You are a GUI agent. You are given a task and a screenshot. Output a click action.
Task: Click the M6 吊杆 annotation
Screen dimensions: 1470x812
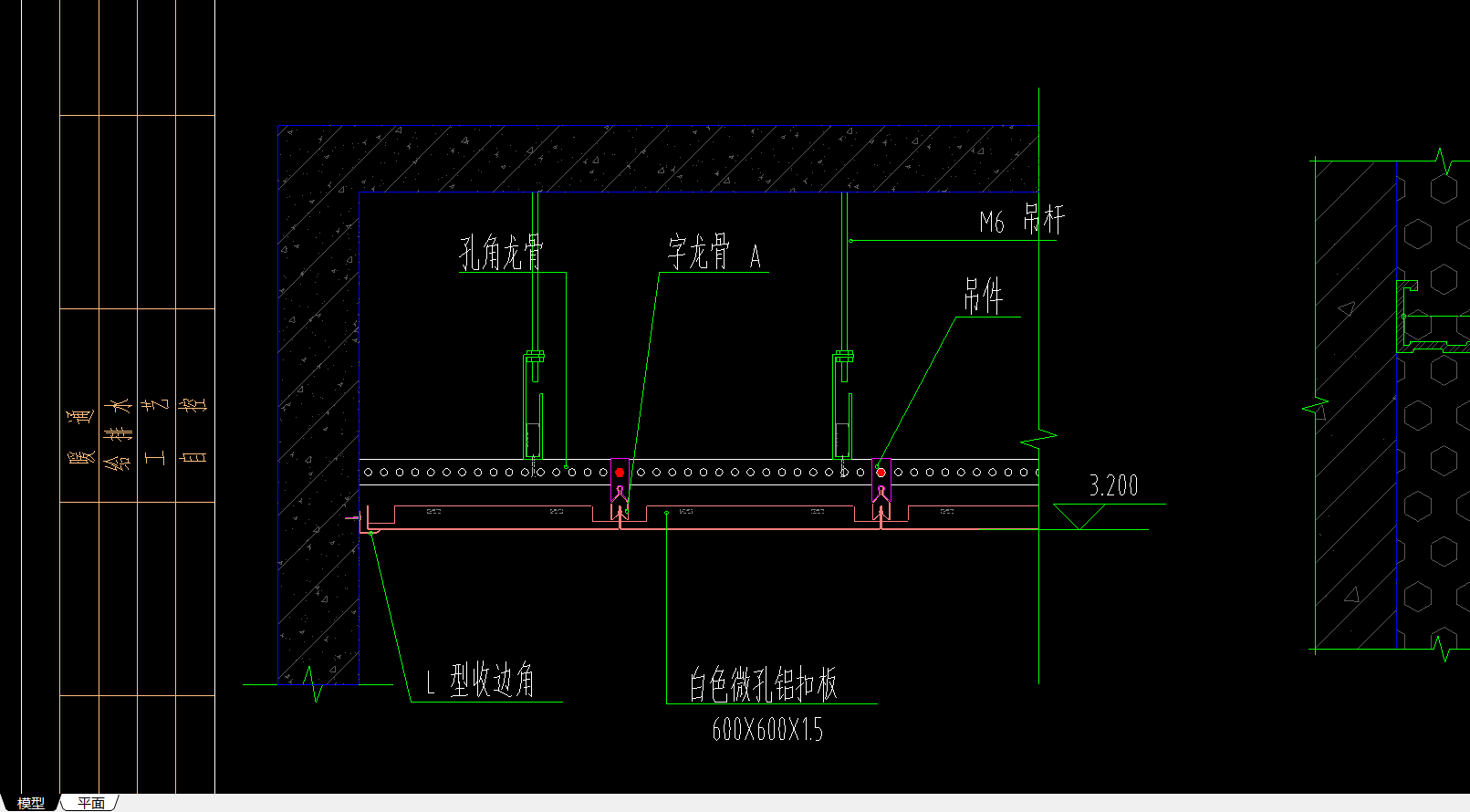(1022, 220)
